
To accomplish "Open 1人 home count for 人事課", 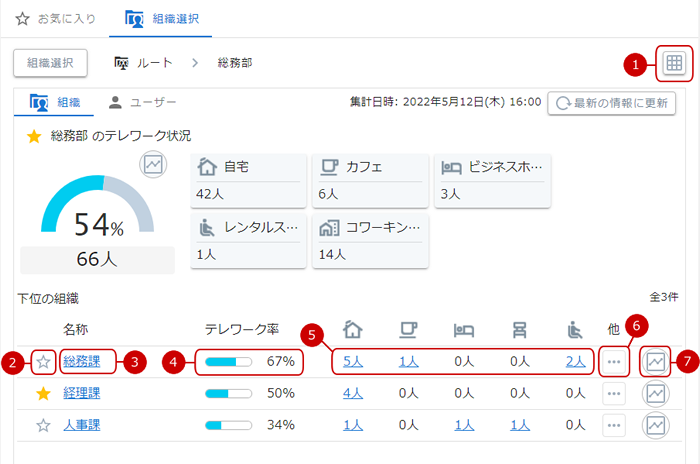I will coord(353,425).
